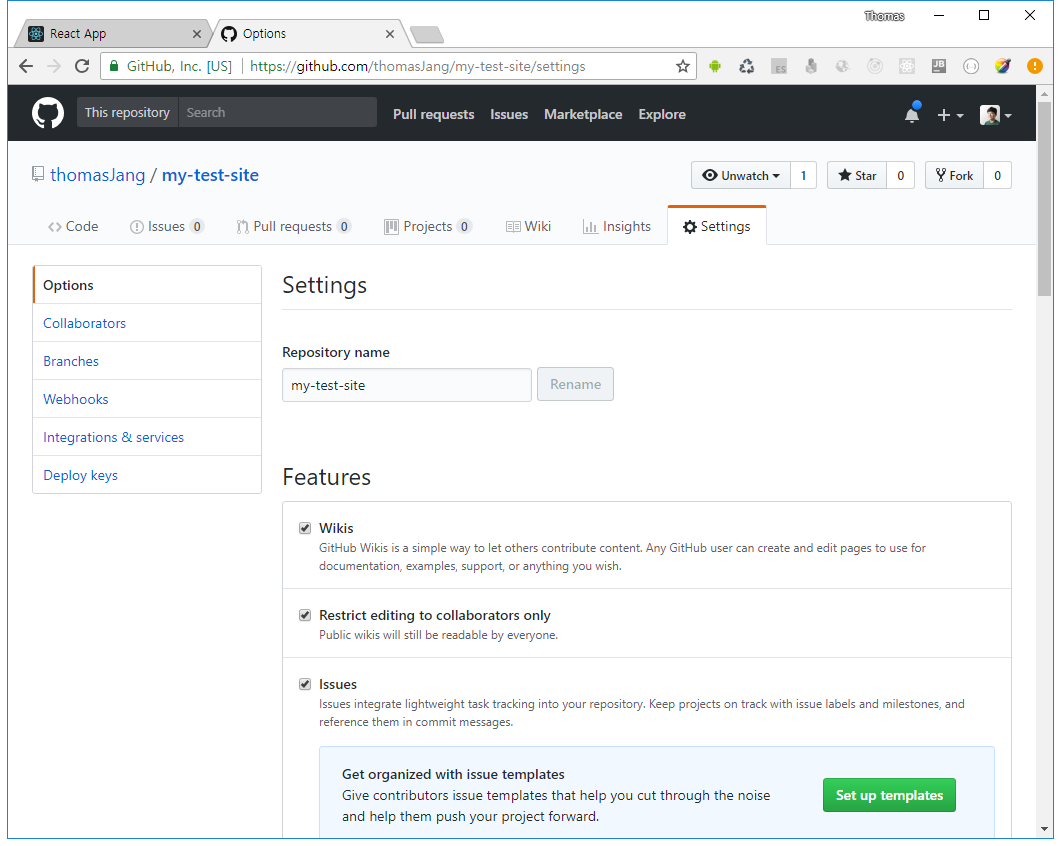The image size is (1061, 846).
Task: Edit the Repository name field
Action: click(407, 385)
